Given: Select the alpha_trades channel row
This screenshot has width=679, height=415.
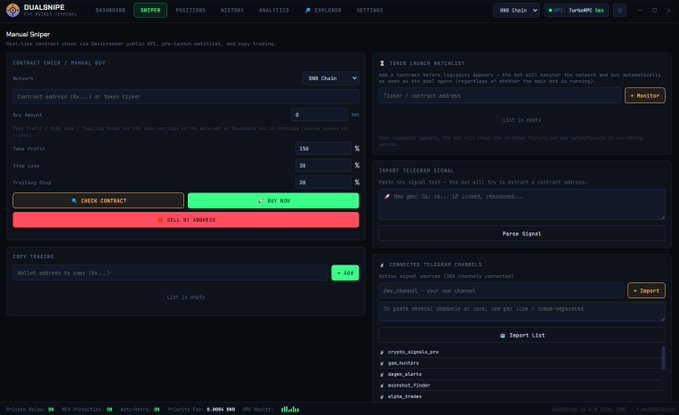Looking at the screenshot, I should pyautogui.click(x=520, y=396).
